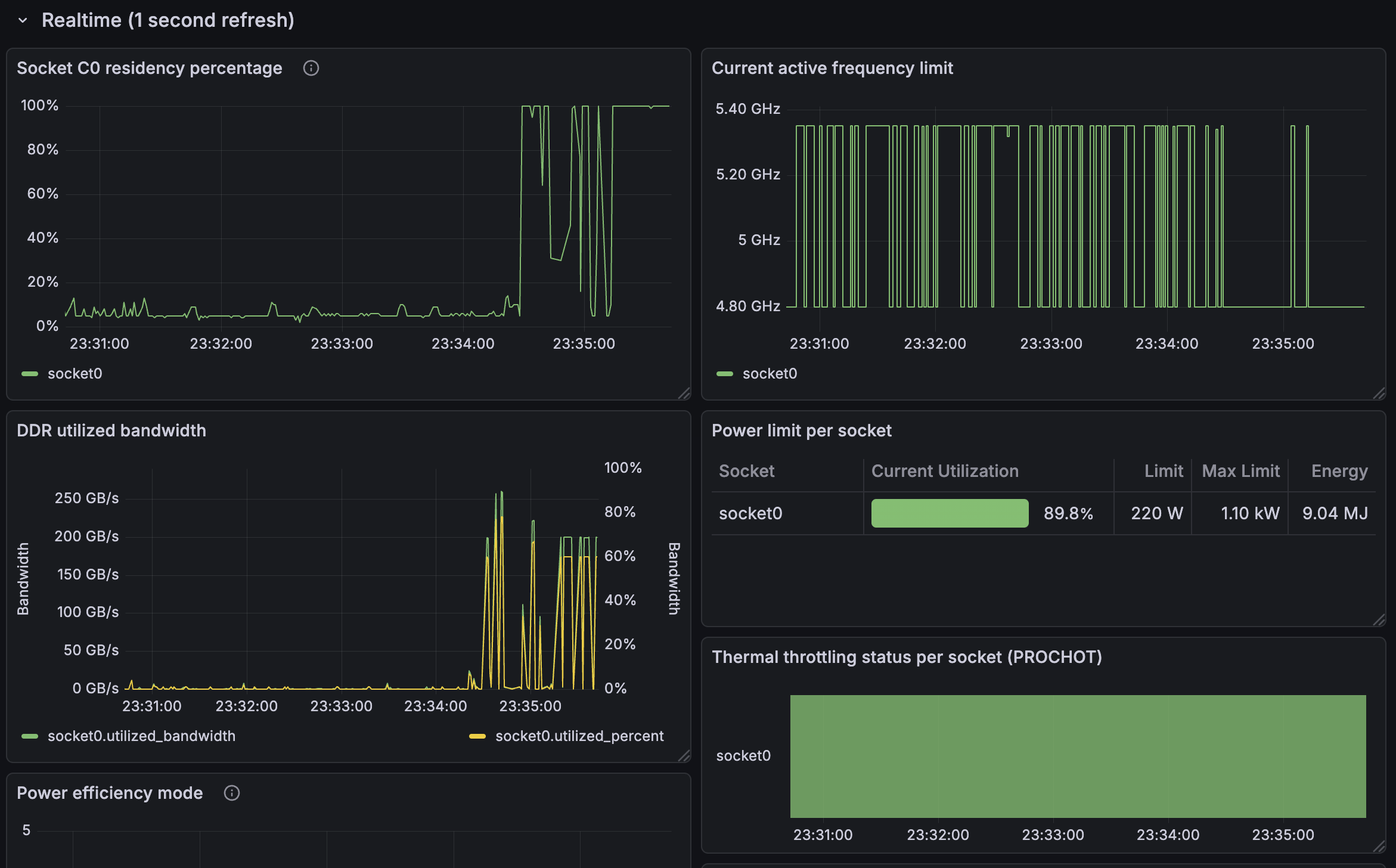Collapse the Realtime row with chevron

[x=23, y=20]
